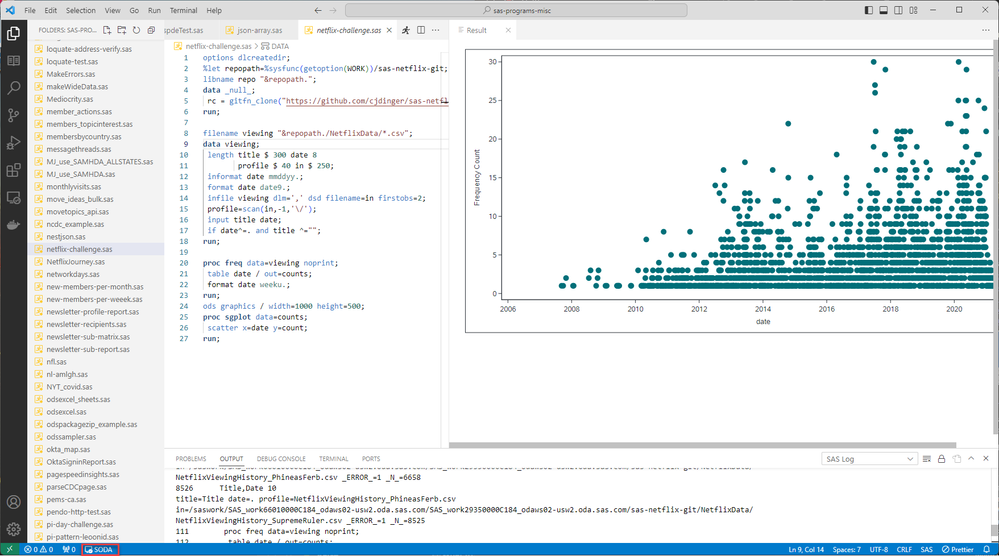The width and height of the screenshot is (999, 556).
Task: Click the SODA profile in status bar
Action: pos(101,549)
